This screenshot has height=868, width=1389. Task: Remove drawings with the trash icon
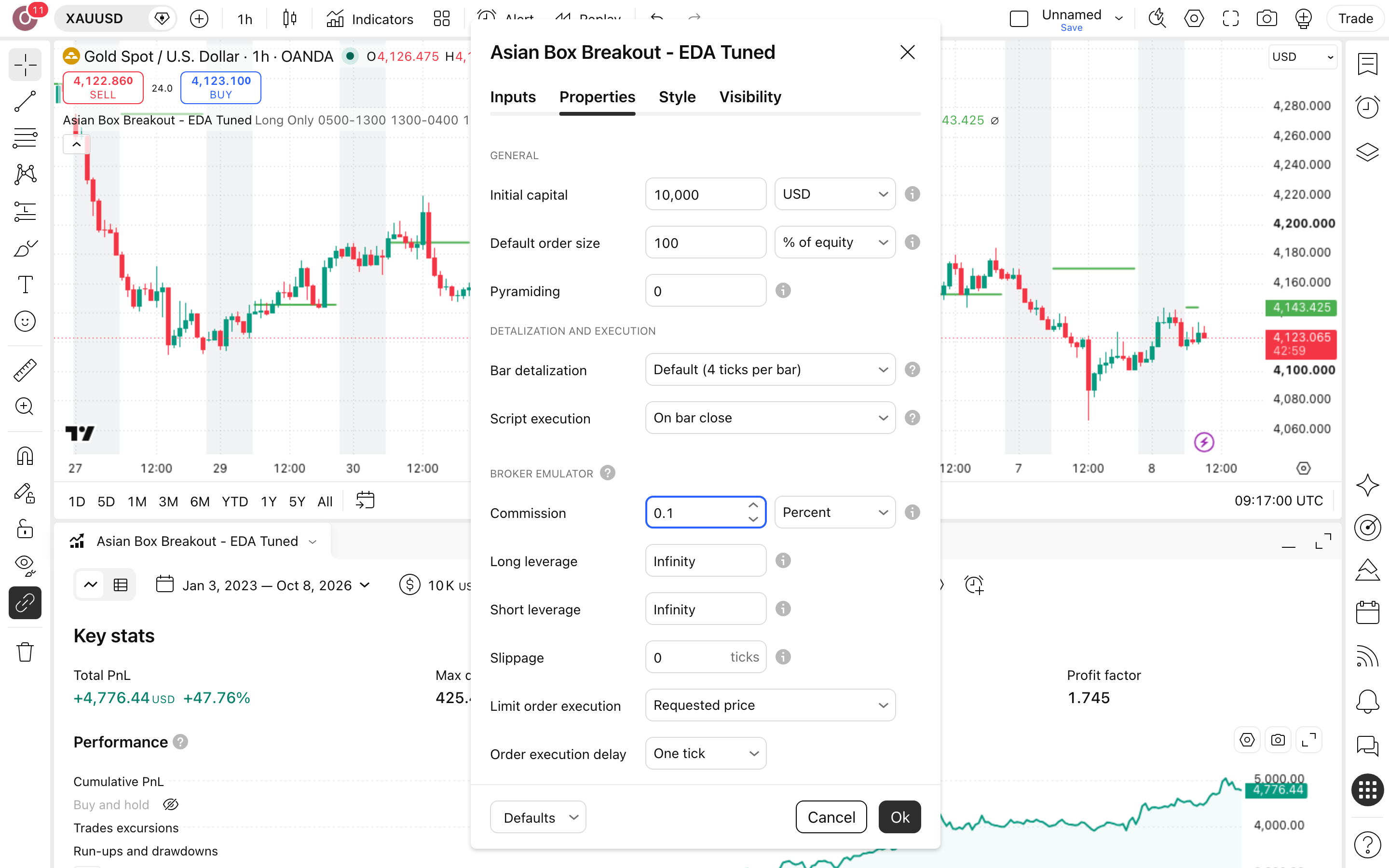point(25,652)
